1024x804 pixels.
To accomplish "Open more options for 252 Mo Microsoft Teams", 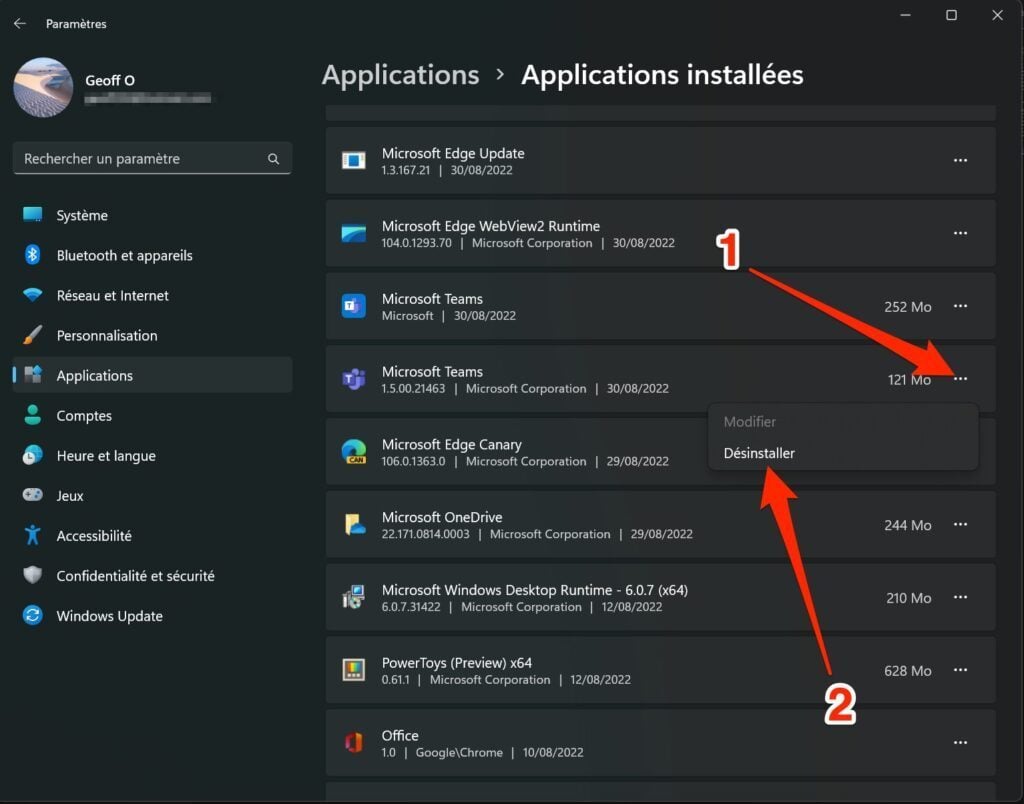I will (x=960, y=306).
